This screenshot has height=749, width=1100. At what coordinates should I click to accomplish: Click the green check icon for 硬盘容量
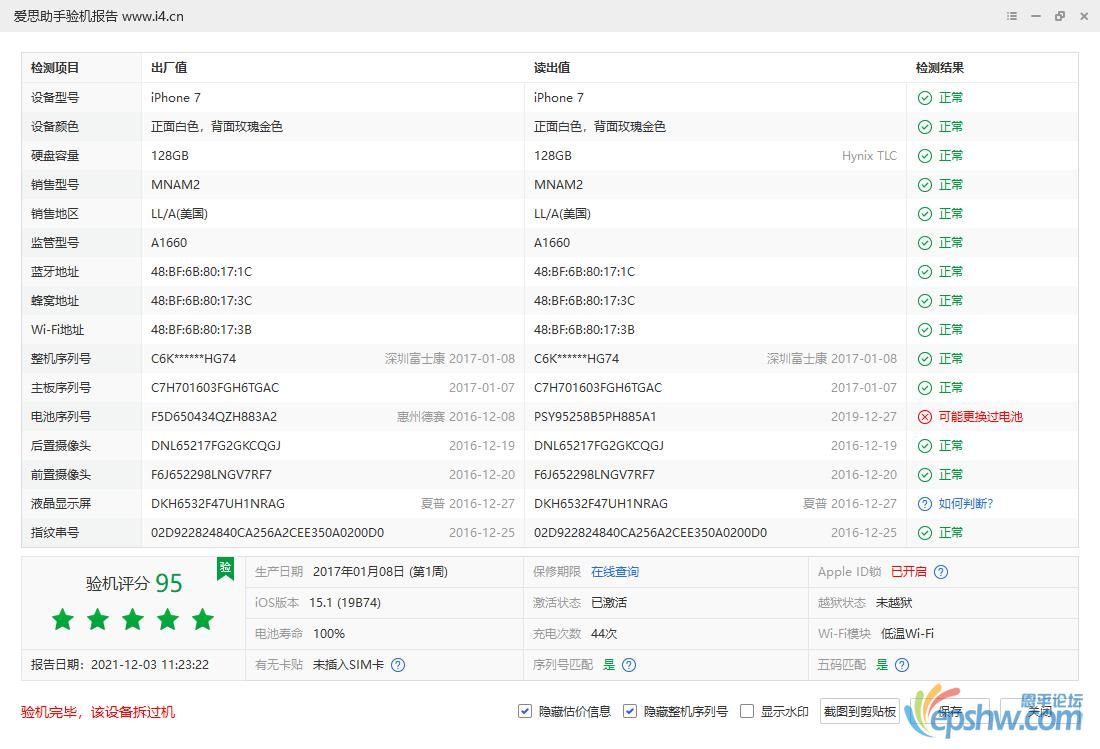click(925, 156)
